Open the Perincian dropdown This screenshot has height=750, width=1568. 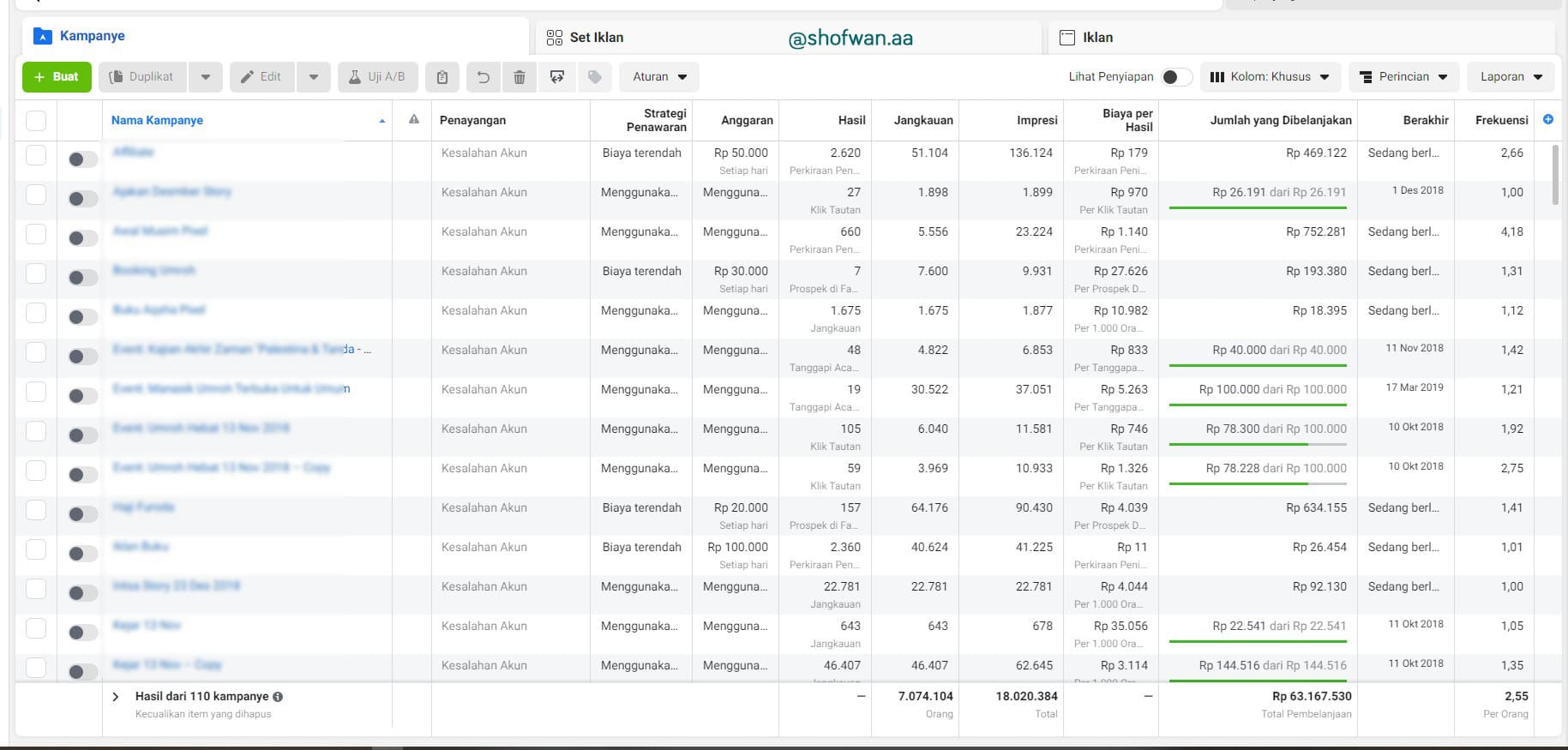[x=1403, y=77]
